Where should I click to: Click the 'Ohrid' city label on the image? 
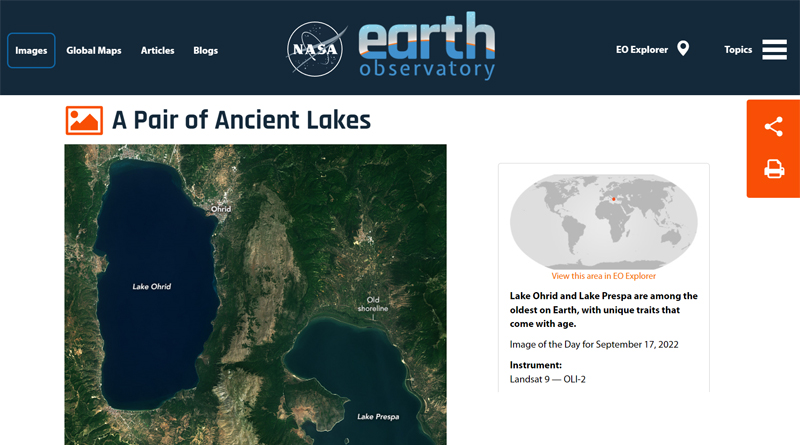221,209
